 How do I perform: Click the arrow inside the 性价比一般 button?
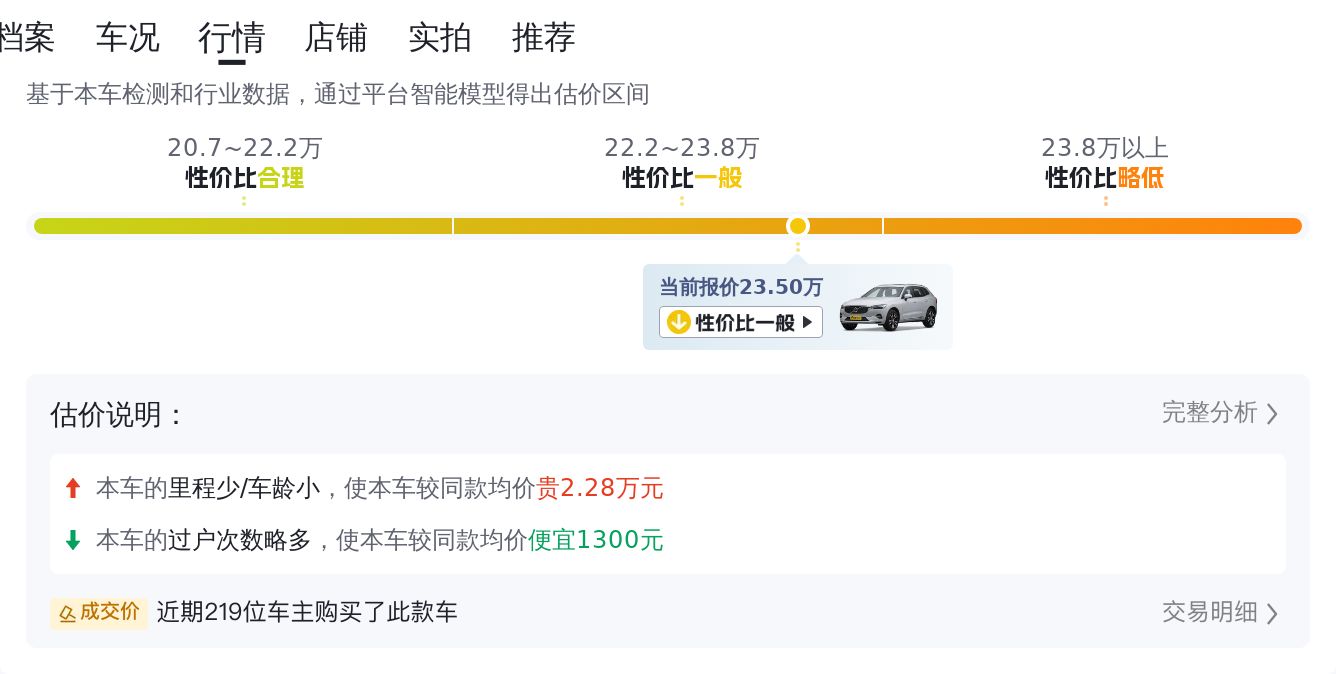(x=808, y=322)
